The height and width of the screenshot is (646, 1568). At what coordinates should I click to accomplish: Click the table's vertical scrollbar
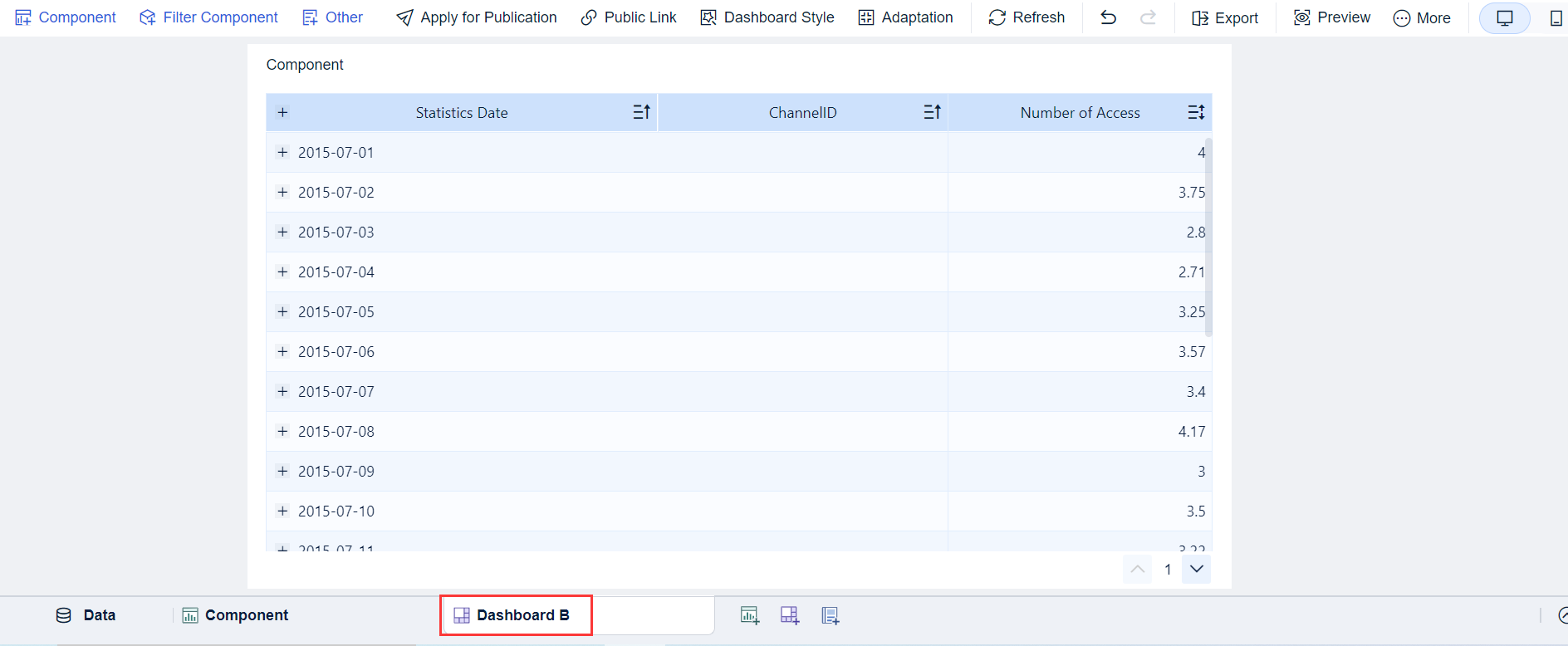(1208, 237)
